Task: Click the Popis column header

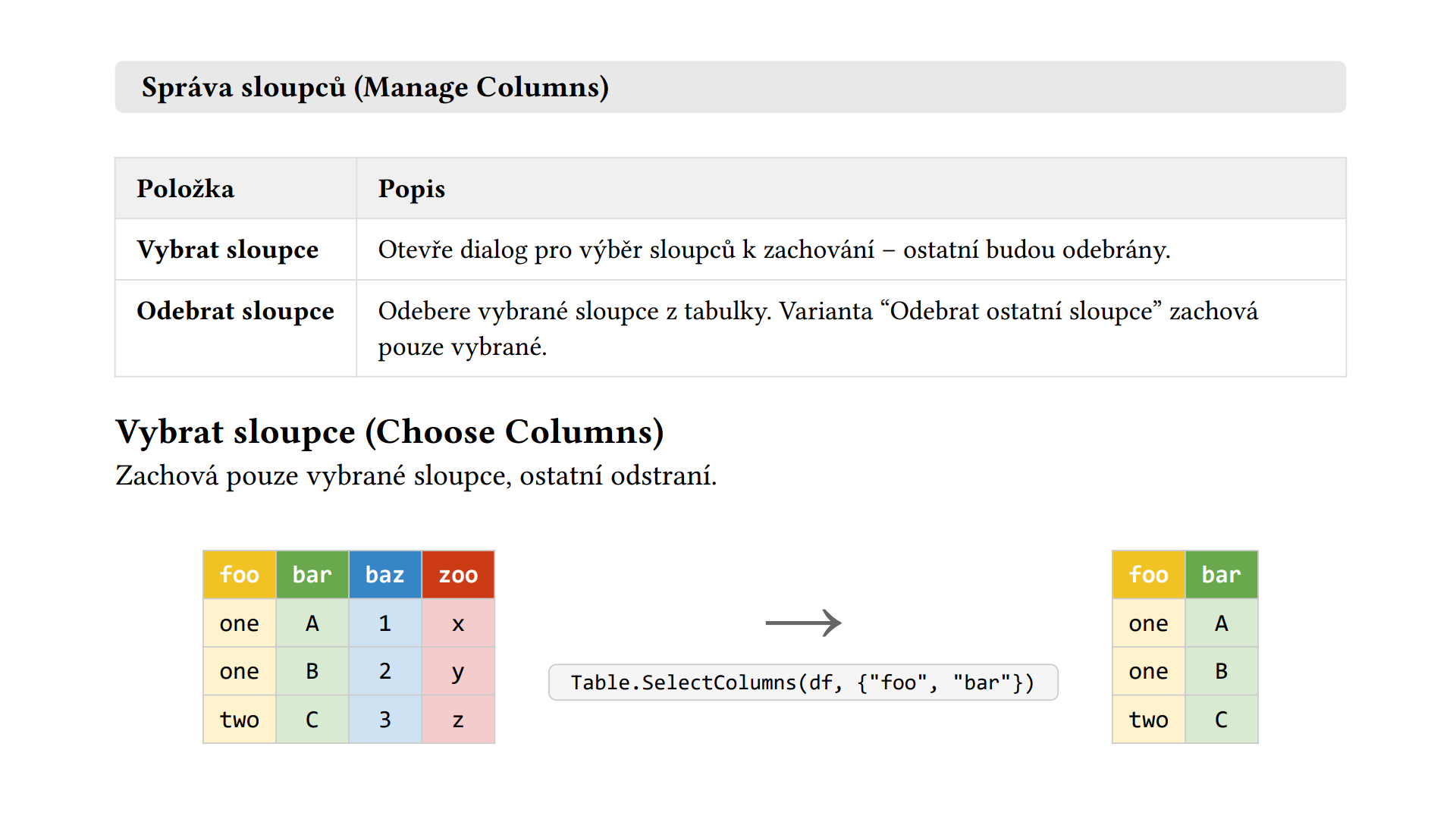Action: point(412,189)
